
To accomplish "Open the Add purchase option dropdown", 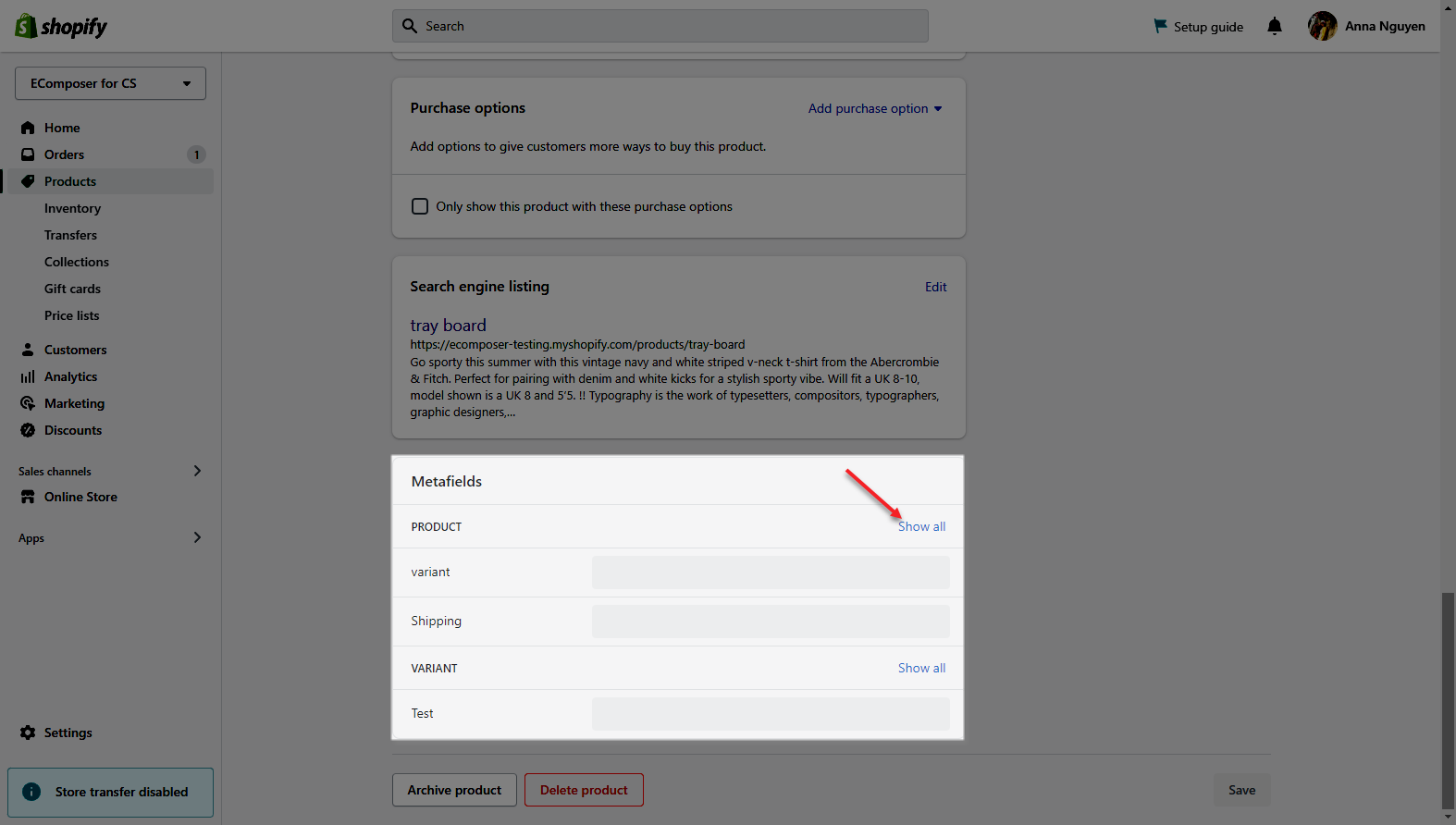I will [x=875, y=108].
